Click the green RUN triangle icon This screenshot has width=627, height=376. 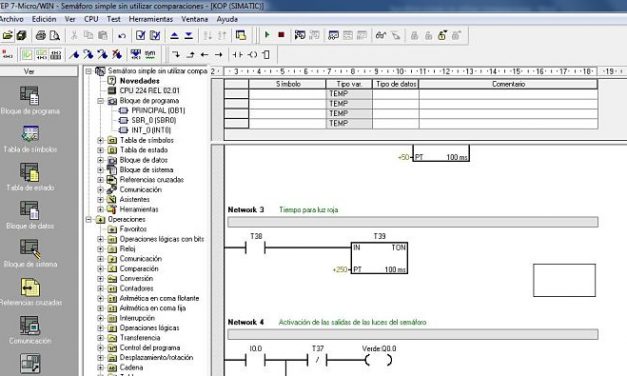coord(267,35)
